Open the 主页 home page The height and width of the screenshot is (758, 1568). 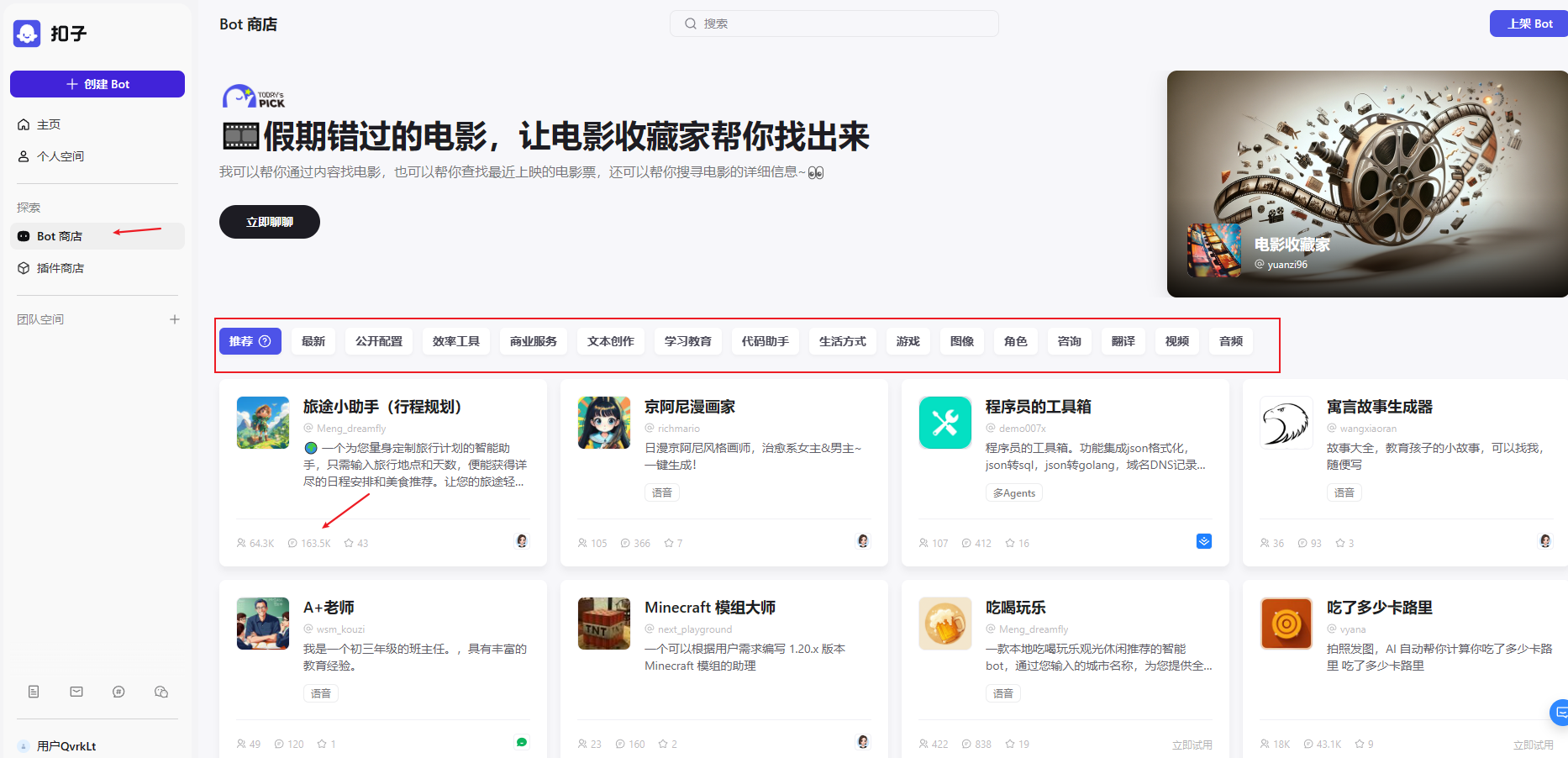(97, 124)
